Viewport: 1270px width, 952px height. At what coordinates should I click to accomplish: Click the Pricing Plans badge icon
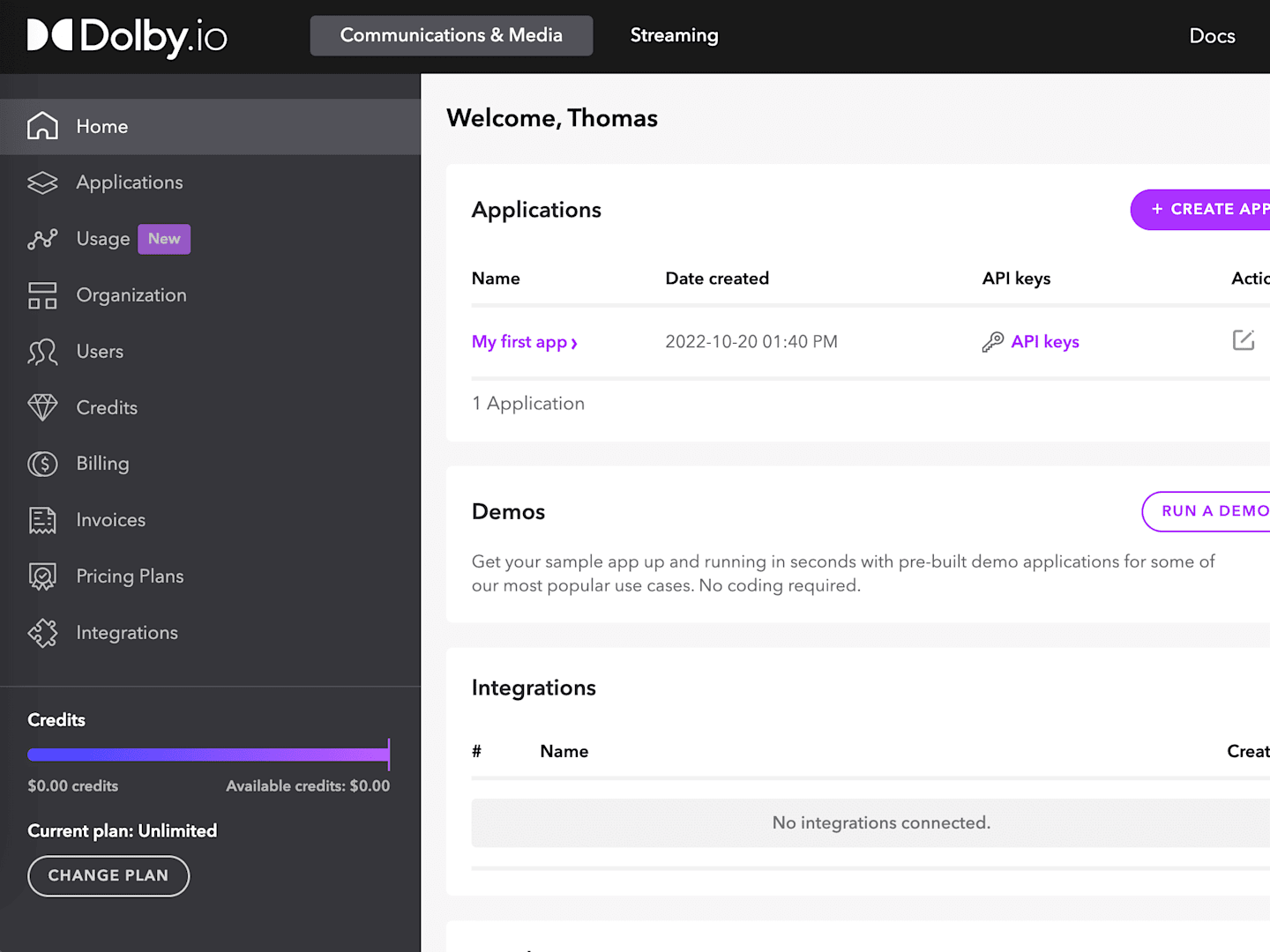pos(42,576)
